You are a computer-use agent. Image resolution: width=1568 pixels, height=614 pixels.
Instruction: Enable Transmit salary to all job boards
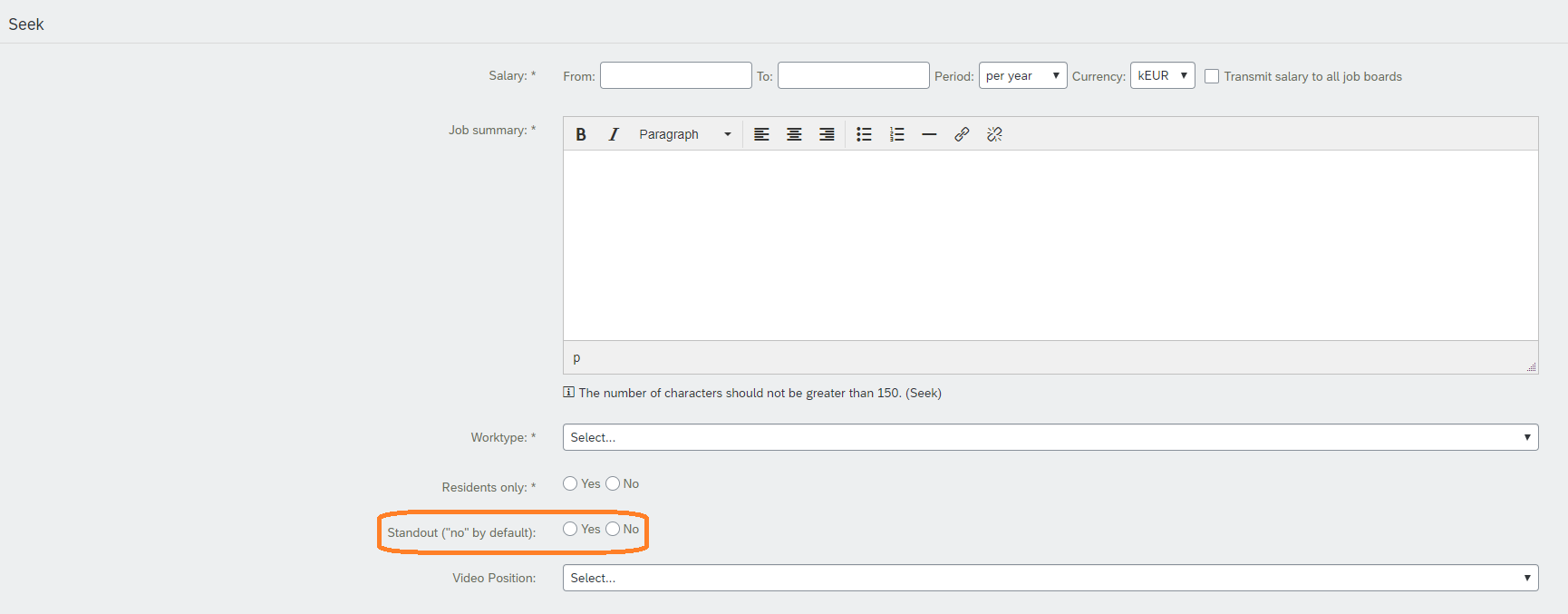(1212, 76)
